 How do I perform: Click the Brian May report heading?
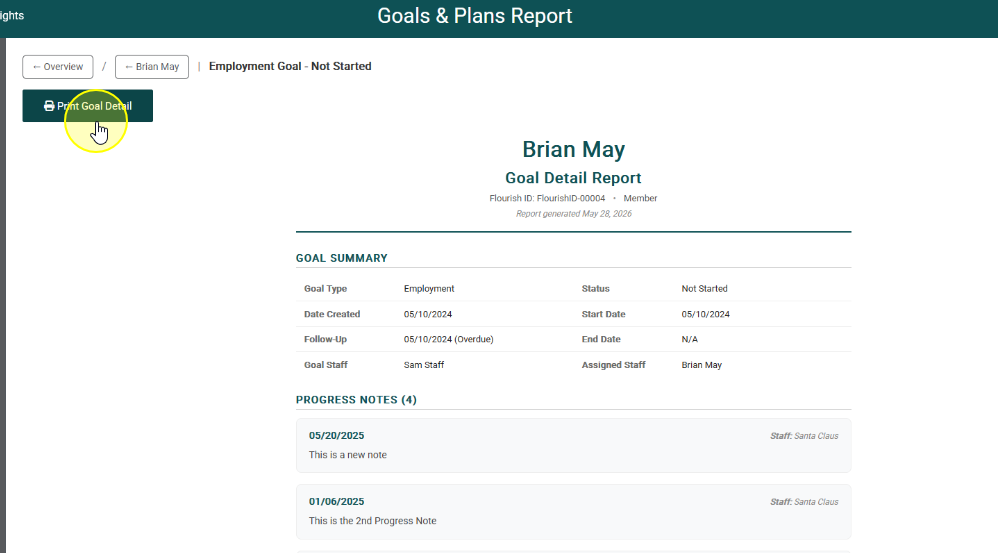click(x=573, y=149)
